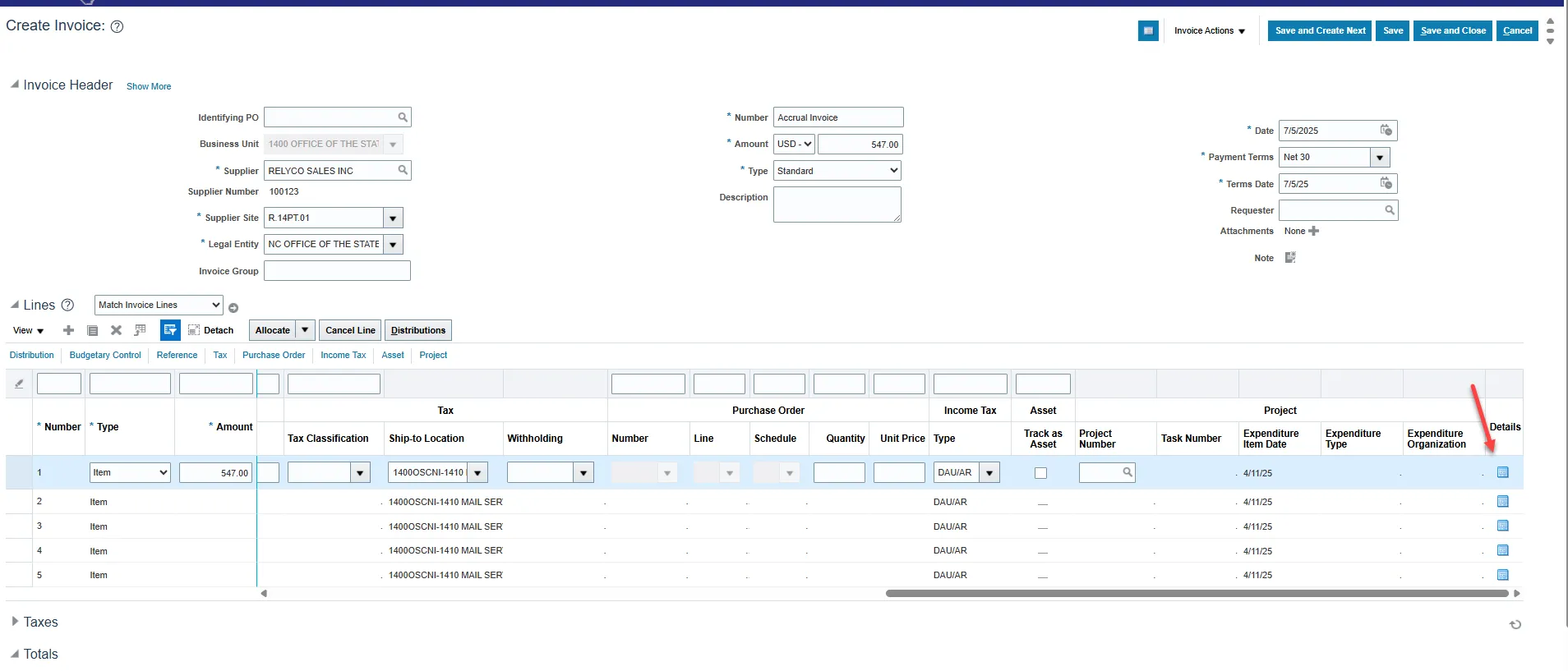
Task: Click the add line plus icon
Action: [x=68, y=330]
